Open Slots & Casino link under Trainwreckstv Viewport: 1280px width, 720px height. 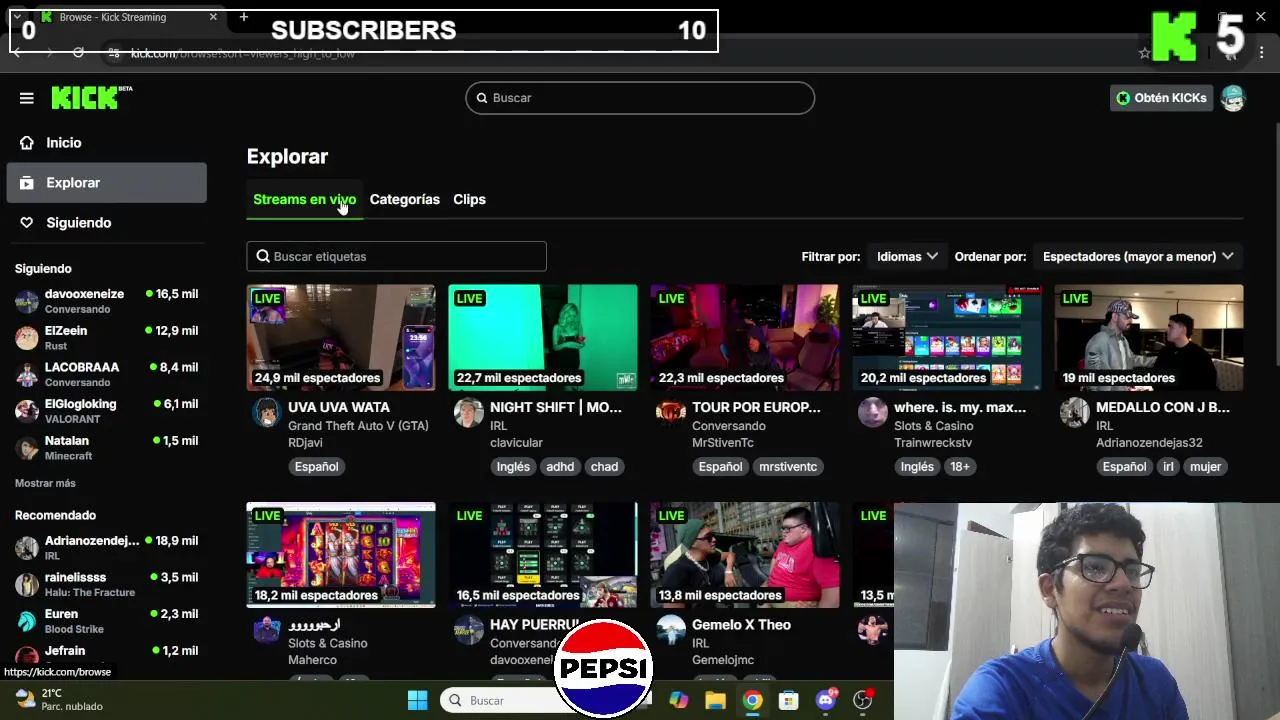point(933,426)
